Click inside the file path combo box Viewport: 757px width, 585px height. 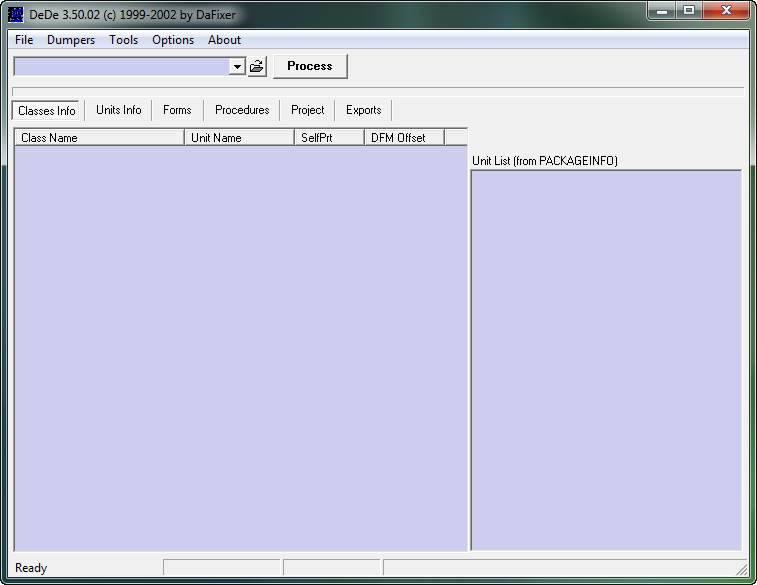tap(122, 66)
